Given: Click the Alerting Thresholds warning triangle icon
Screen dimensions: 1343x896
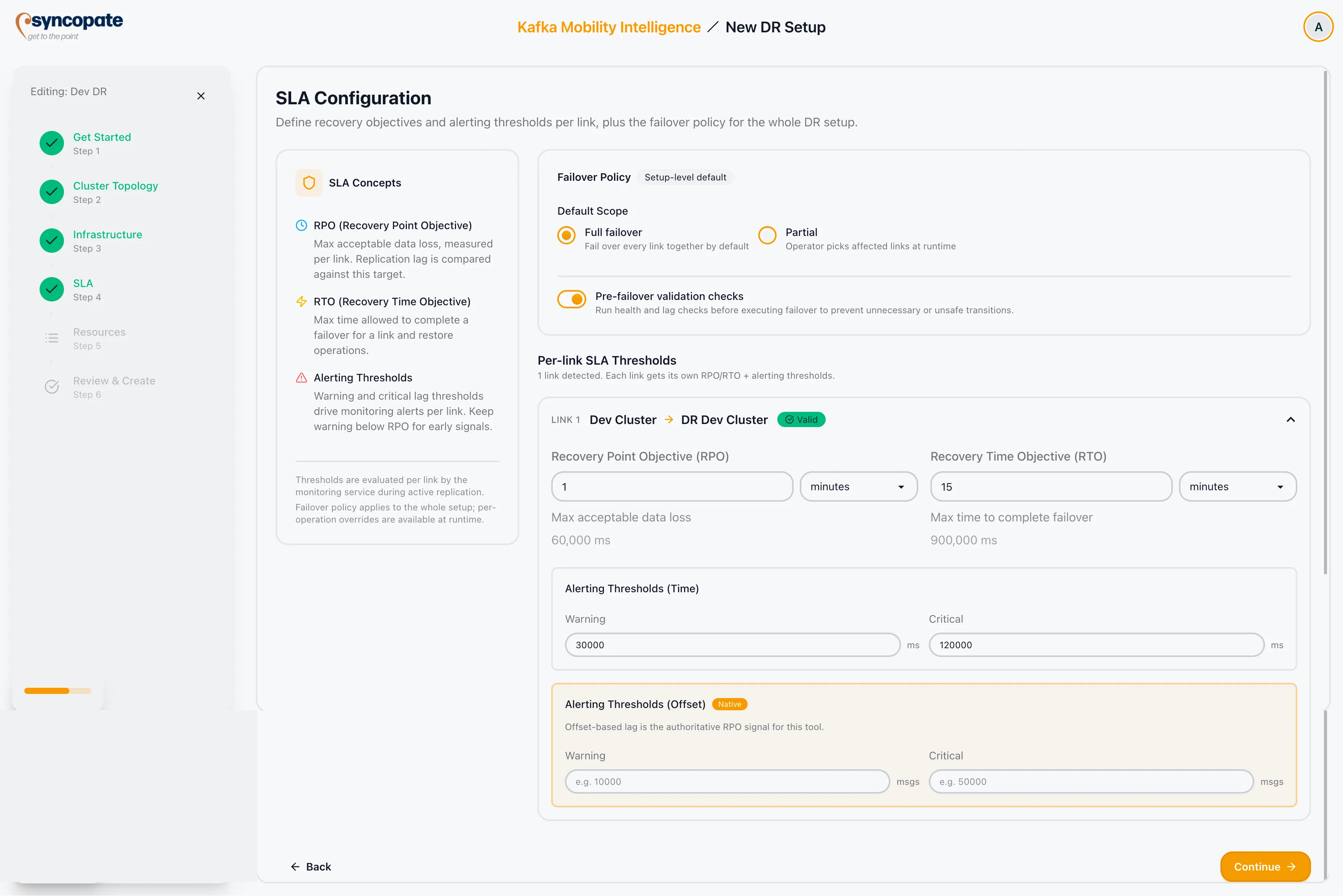Looking at the screenshot, I should [301, 378].
